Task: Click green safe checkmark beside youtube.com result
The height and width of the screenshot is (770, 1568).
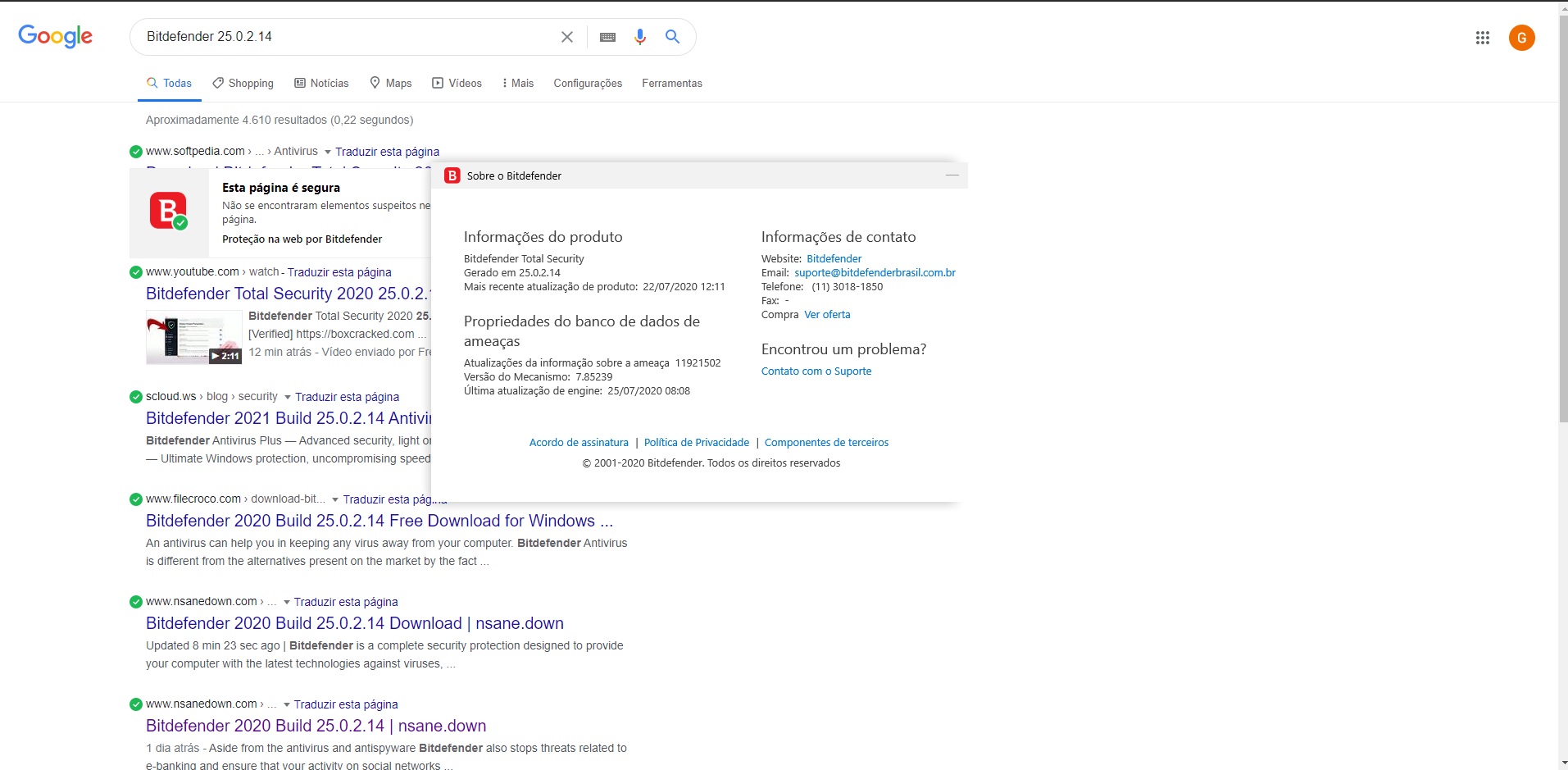Action: 136,272
